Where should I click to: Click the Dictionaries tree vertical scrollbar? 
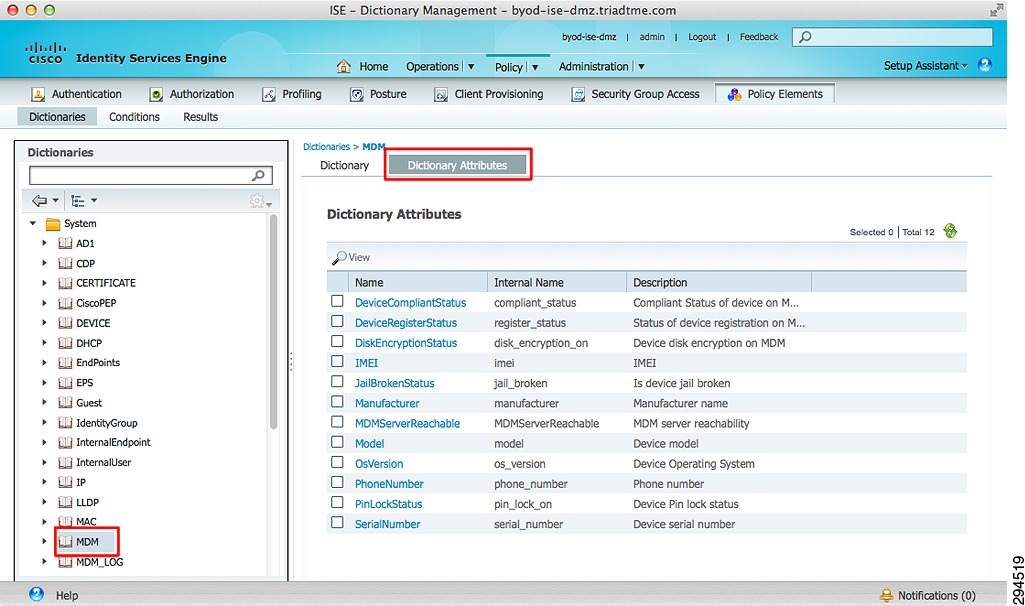click(273, 322)
